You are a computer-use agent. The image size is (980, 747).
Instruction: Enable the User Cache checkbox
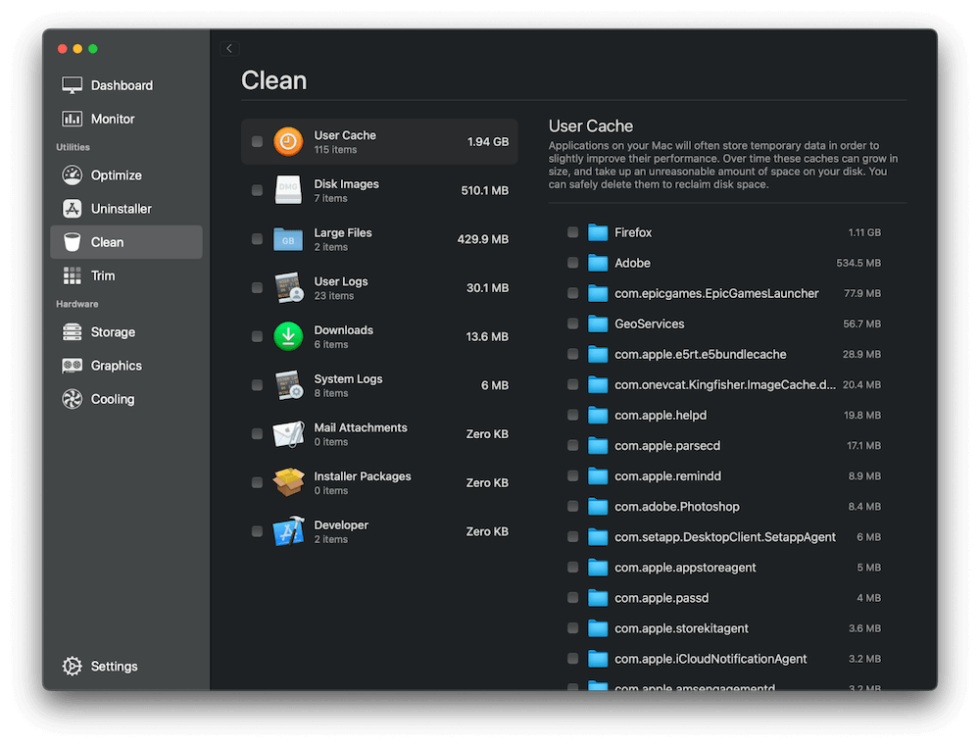[x=257, y=141]
